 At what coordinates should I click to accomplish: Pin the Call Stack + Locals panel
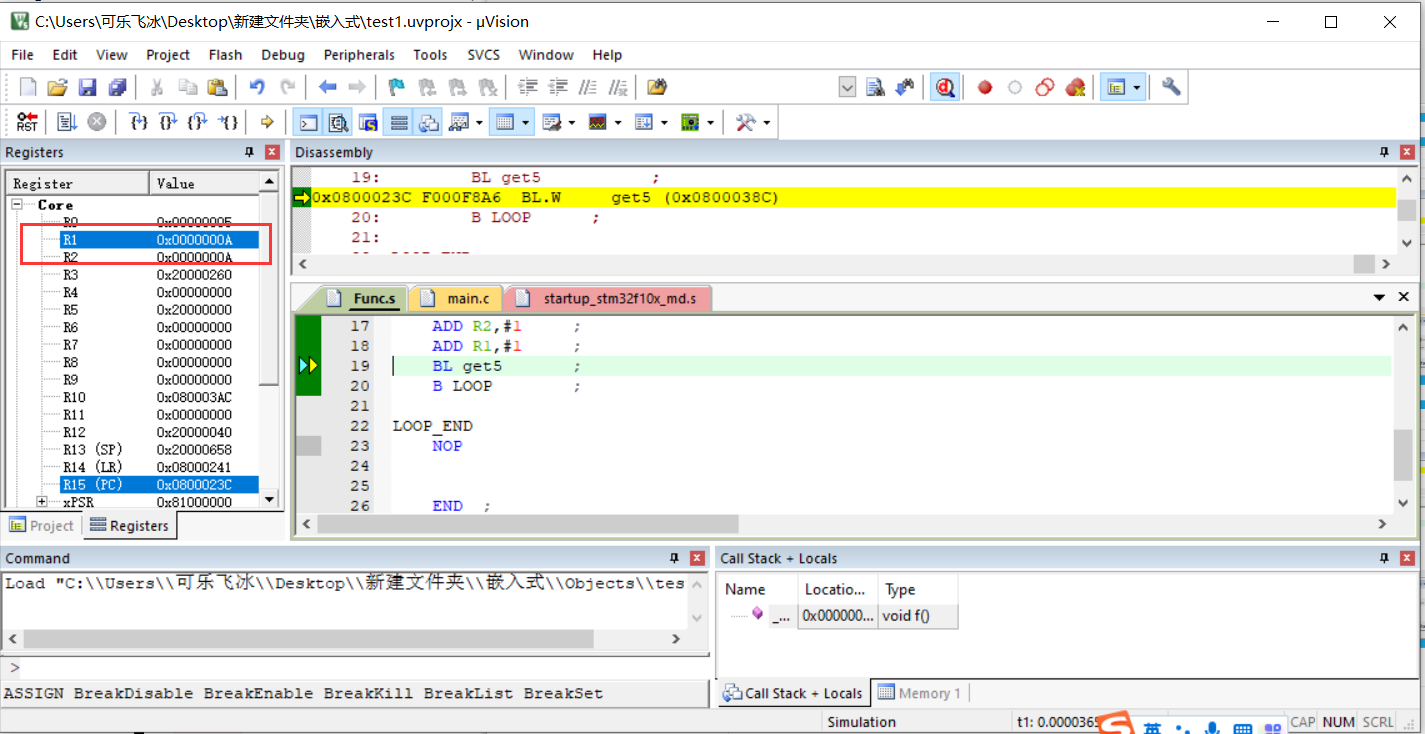(1383, 558)
